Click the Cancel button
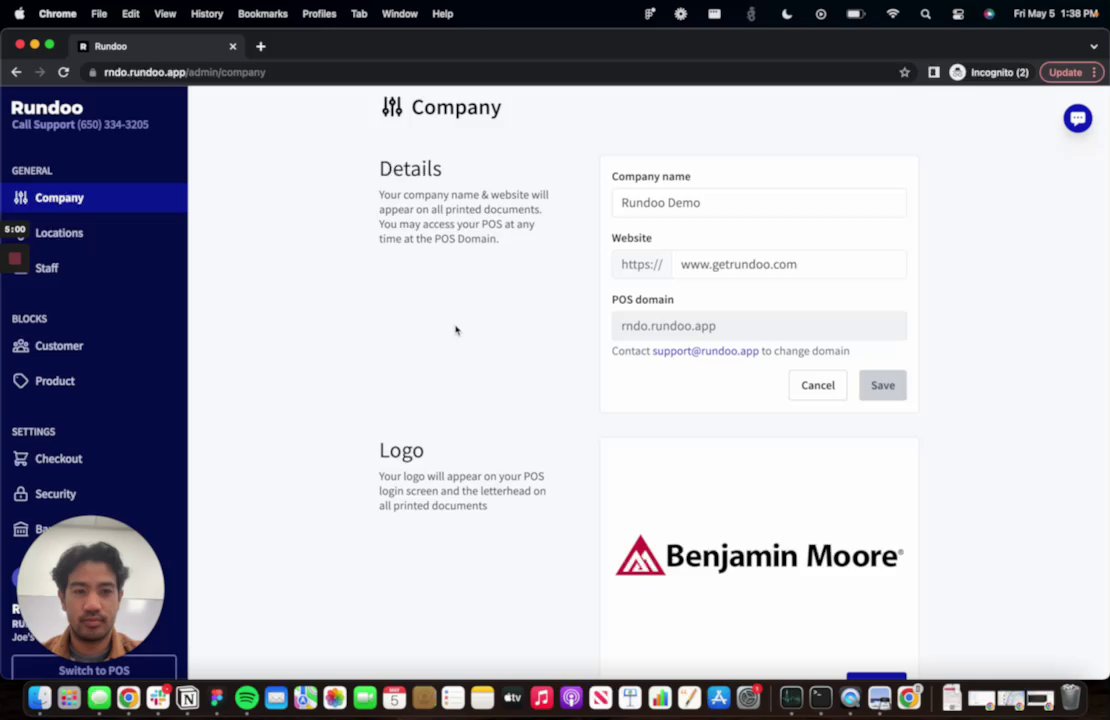 coord(818,385)
